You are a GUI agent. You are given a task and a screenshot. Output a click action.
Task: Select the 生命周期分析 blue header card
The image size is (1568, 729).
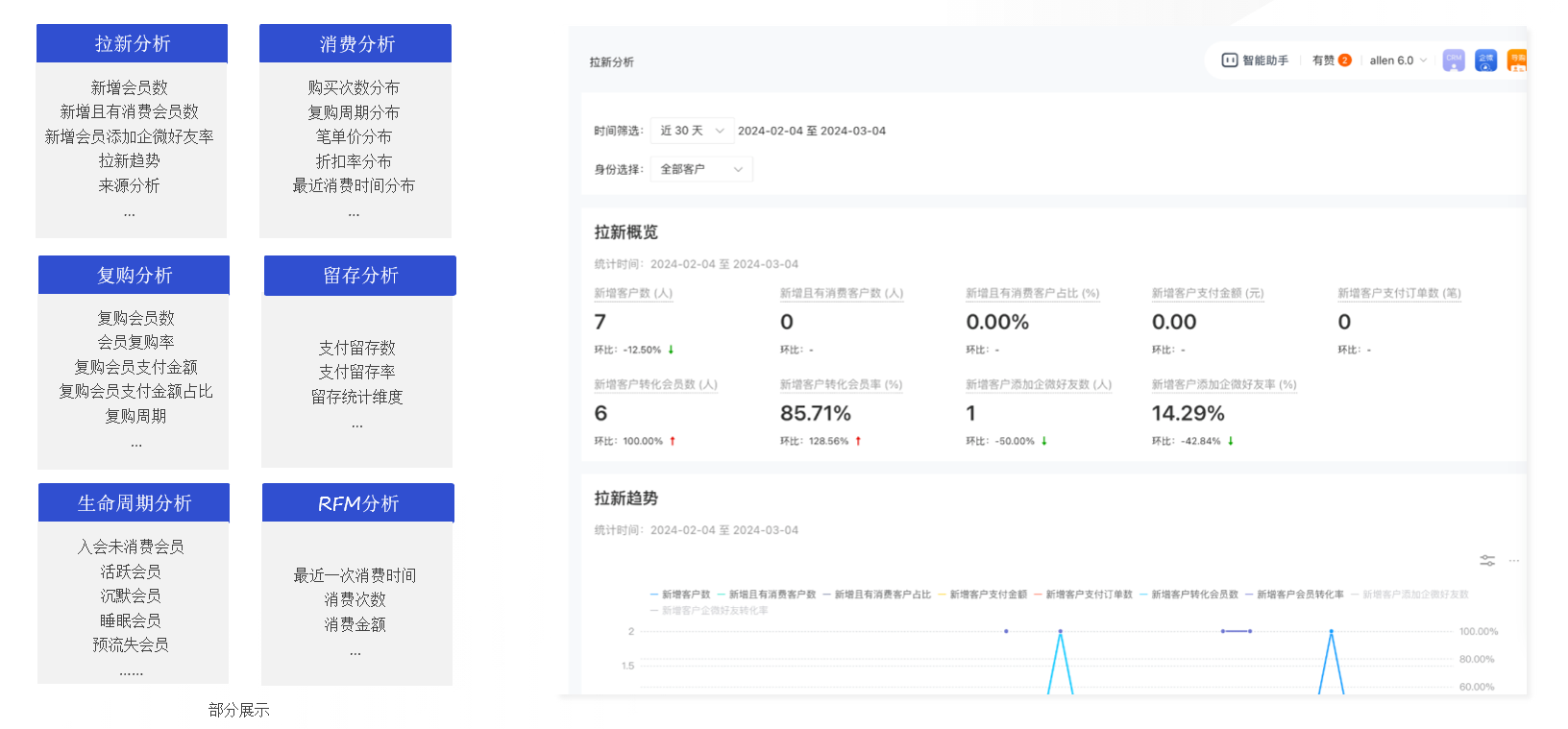(x=134, y=502)
